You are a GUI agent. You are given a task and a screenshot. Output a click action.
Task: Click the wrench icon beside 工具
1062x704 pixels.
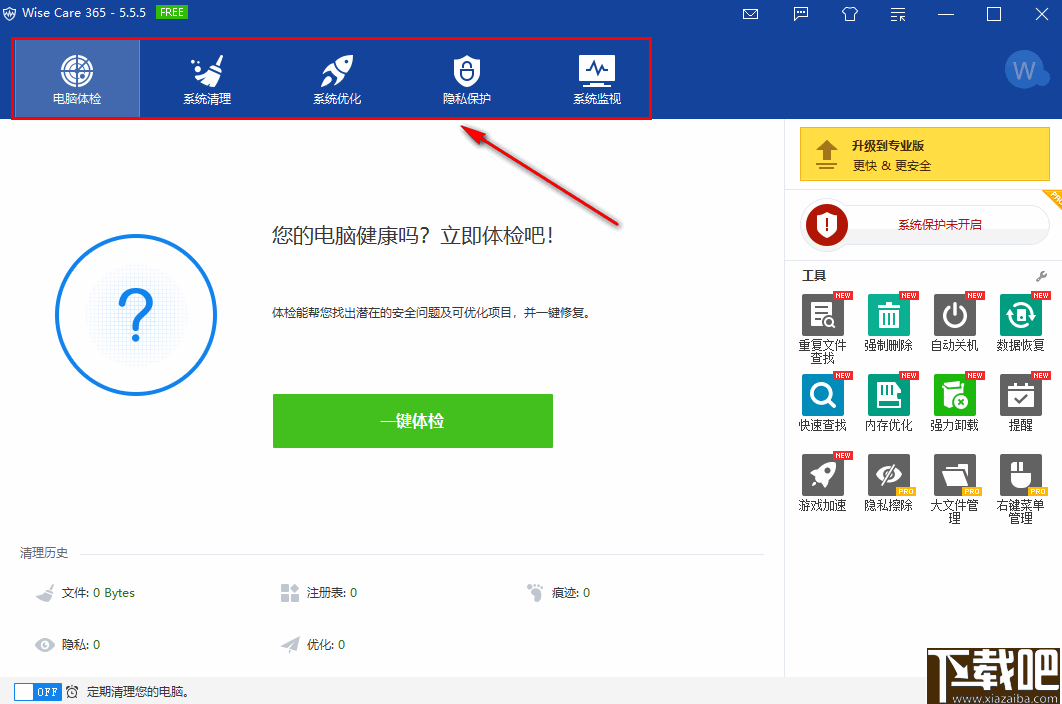1041,276
